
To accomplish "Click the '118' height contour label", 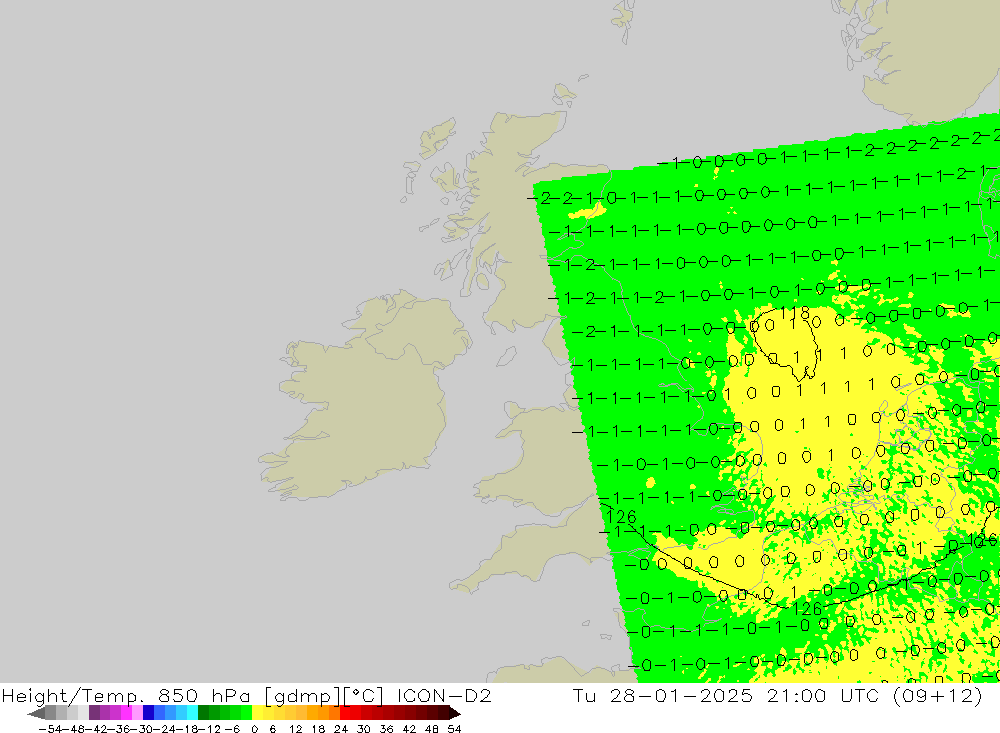I will pyautogui.click(x=795, y=313).
